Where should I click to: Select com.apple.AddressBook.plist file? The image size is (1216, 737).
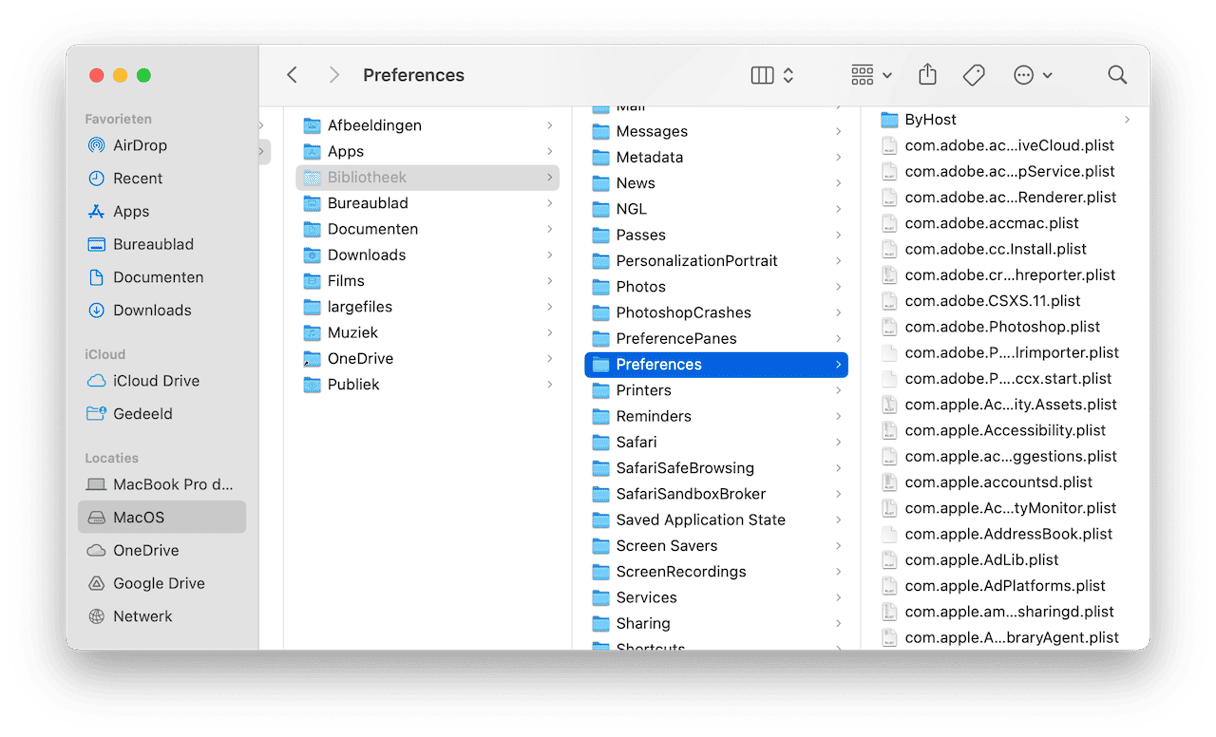click(x=1005, y=535)
